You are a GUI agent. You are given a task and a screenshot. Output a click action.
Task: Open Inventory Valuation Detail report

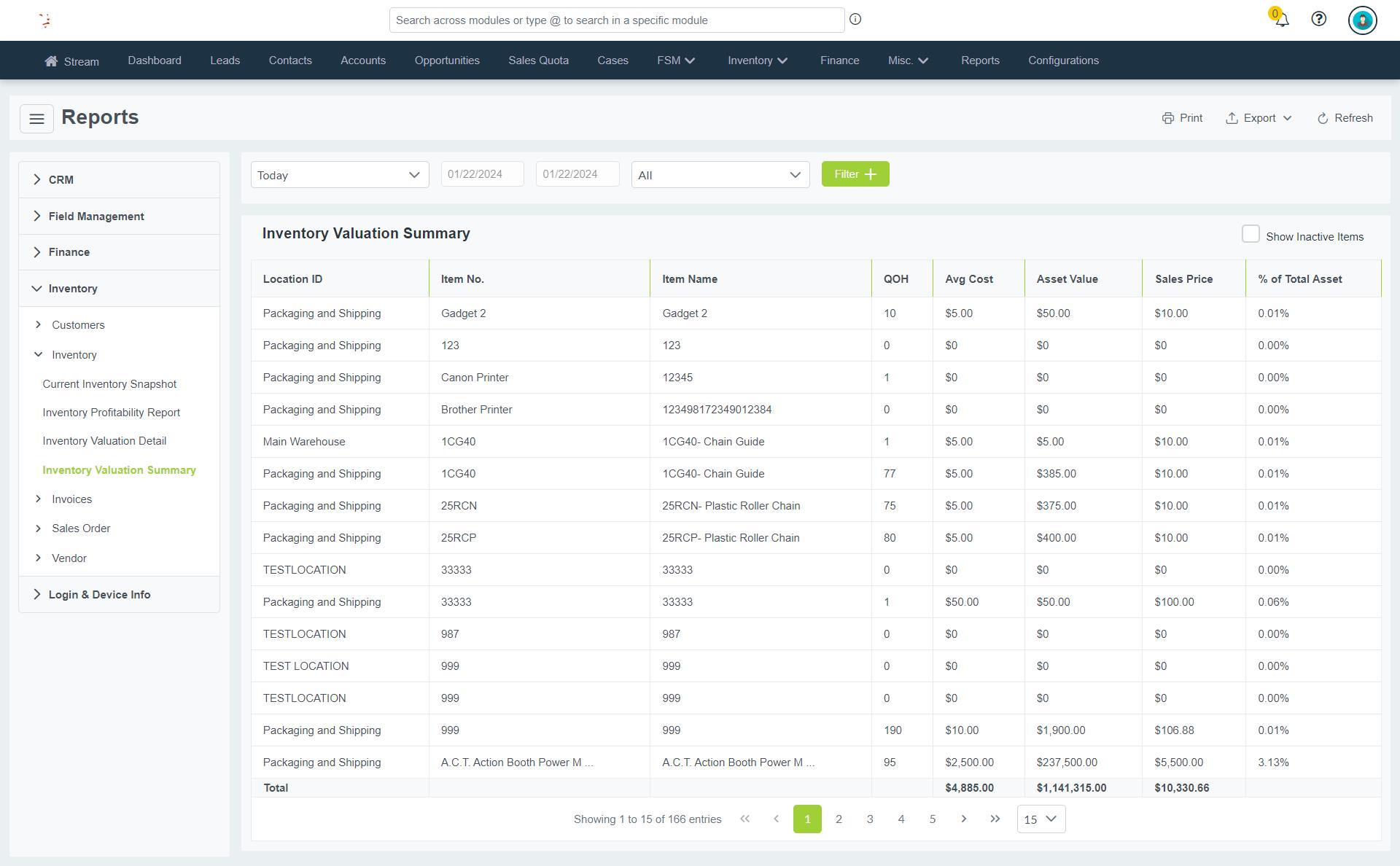[104, 441]
